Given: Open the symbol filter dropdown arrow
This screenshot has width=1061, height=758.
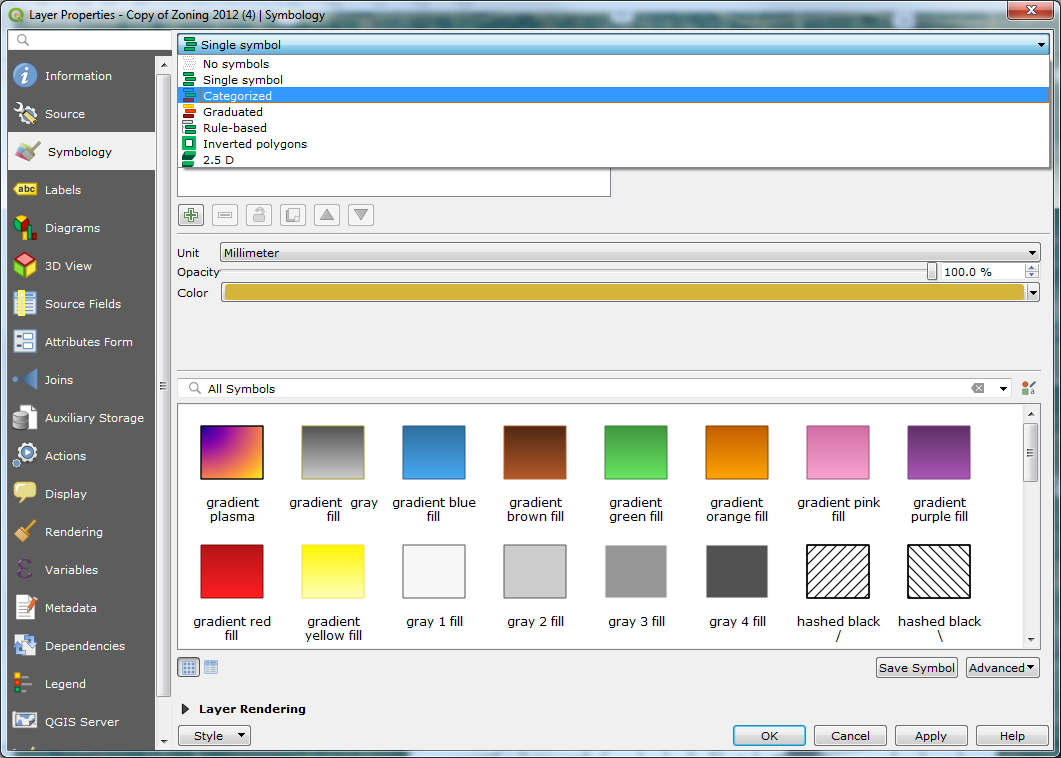Looking at the screenshot, I should click(x=1003, y=389).
